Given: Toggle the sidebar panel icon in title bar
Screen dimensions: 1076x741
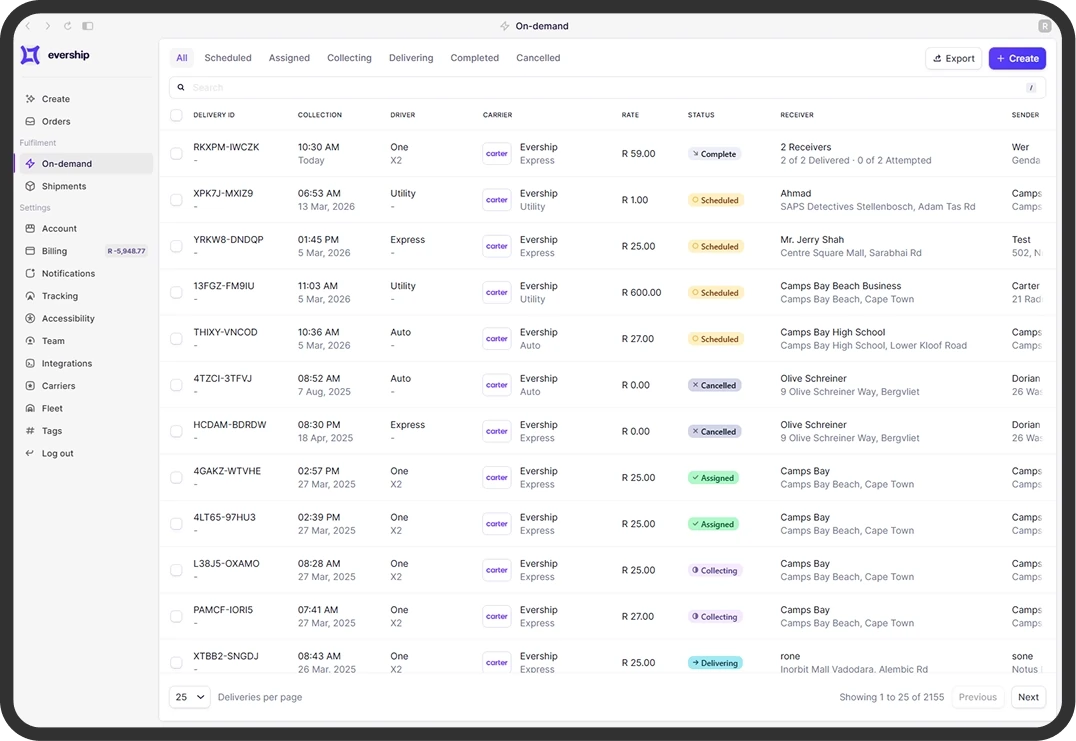Looking at the screenshot, I should [88, 26].
